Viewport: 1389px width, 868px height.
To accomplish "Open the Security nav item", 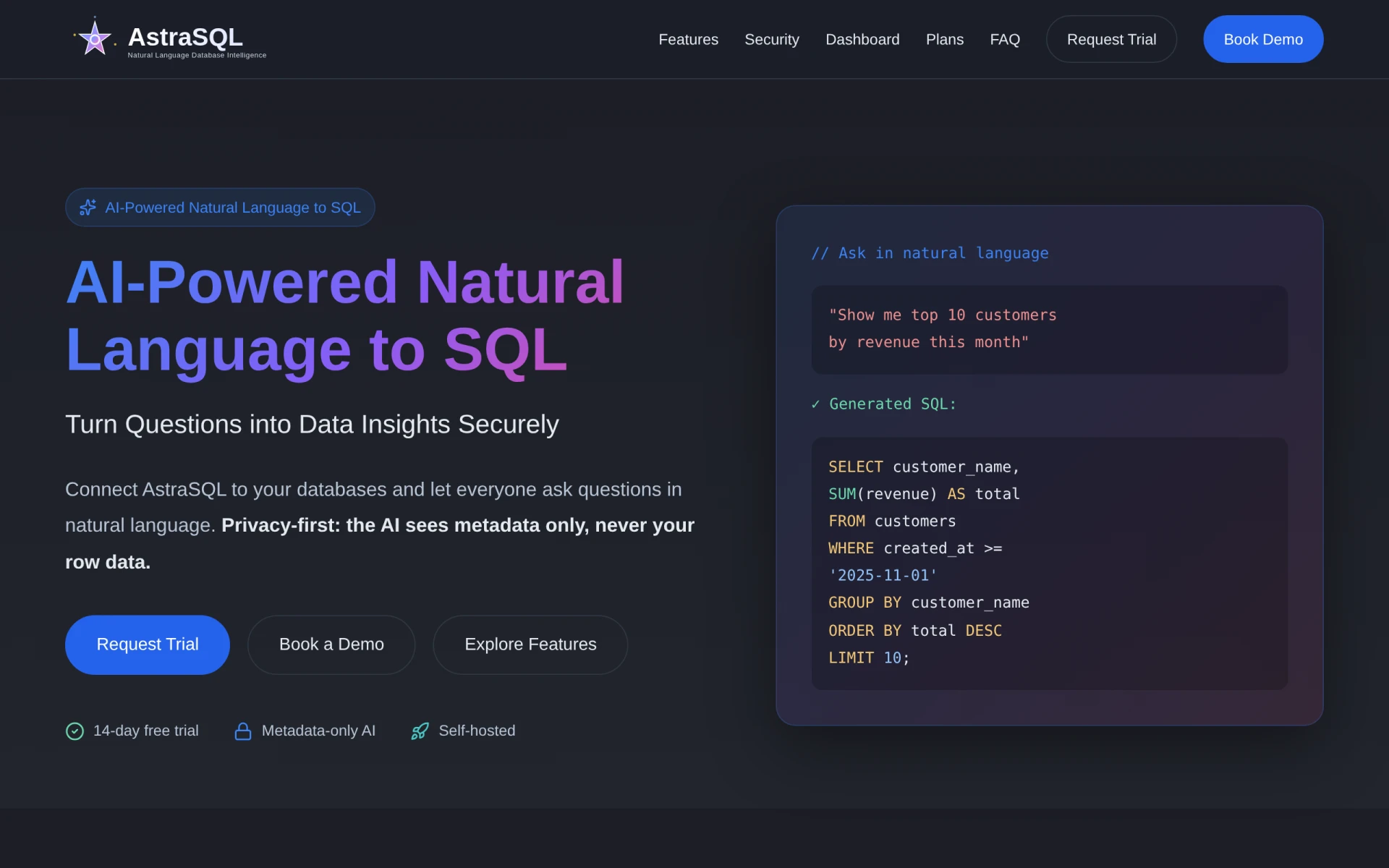I will (x=772, y=39).
